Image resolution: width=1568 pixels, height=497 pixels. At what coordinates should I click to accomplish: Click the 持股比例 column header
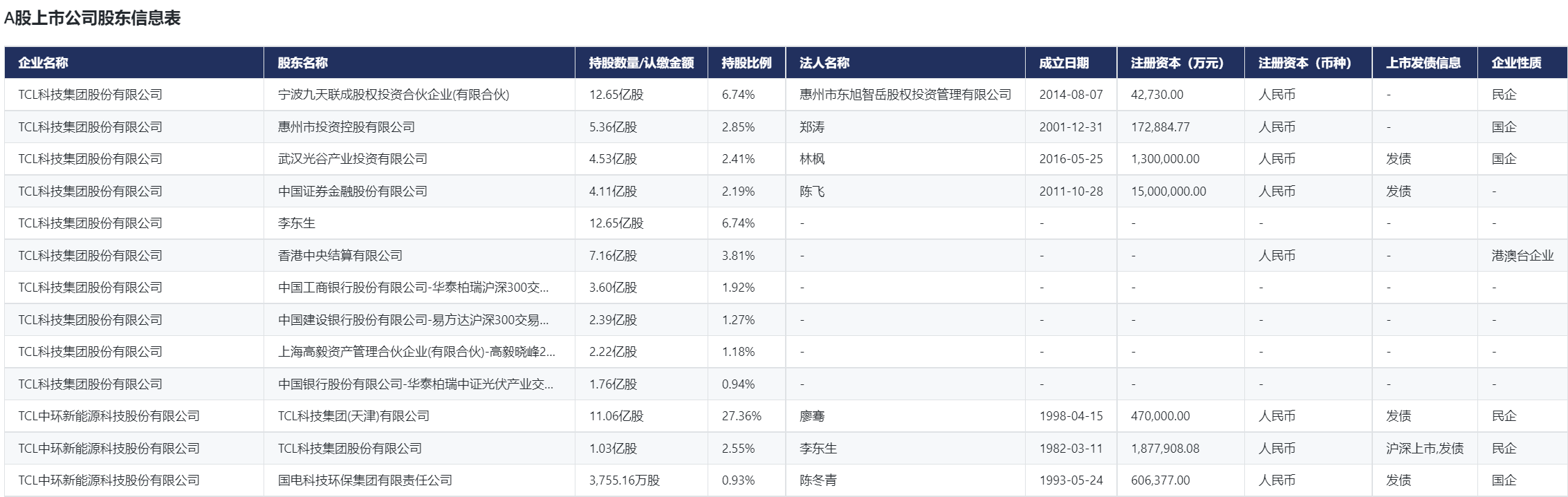pyautogui.click(x=746, y=63)
